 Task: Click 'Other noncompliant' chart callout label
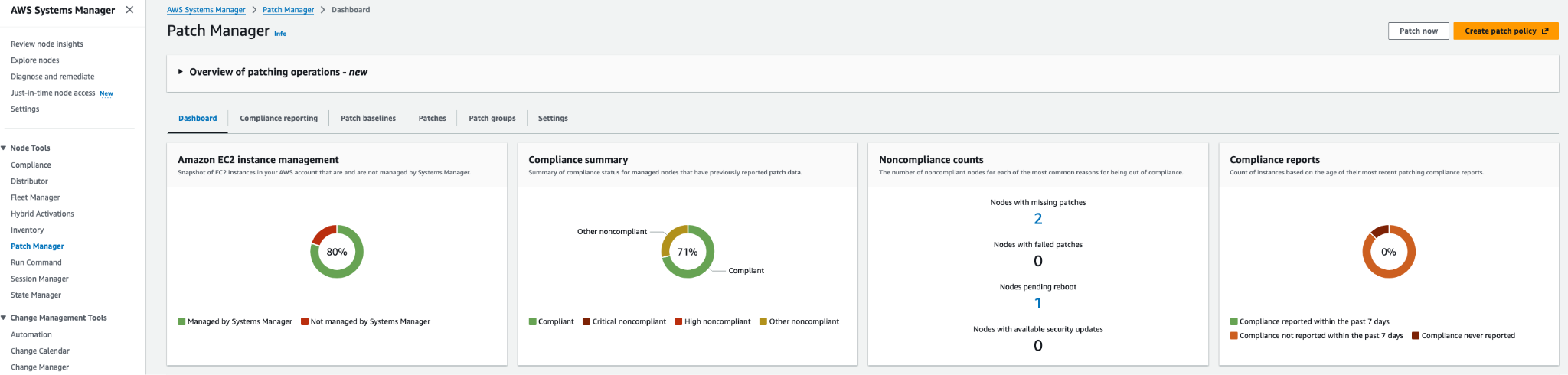612,231
